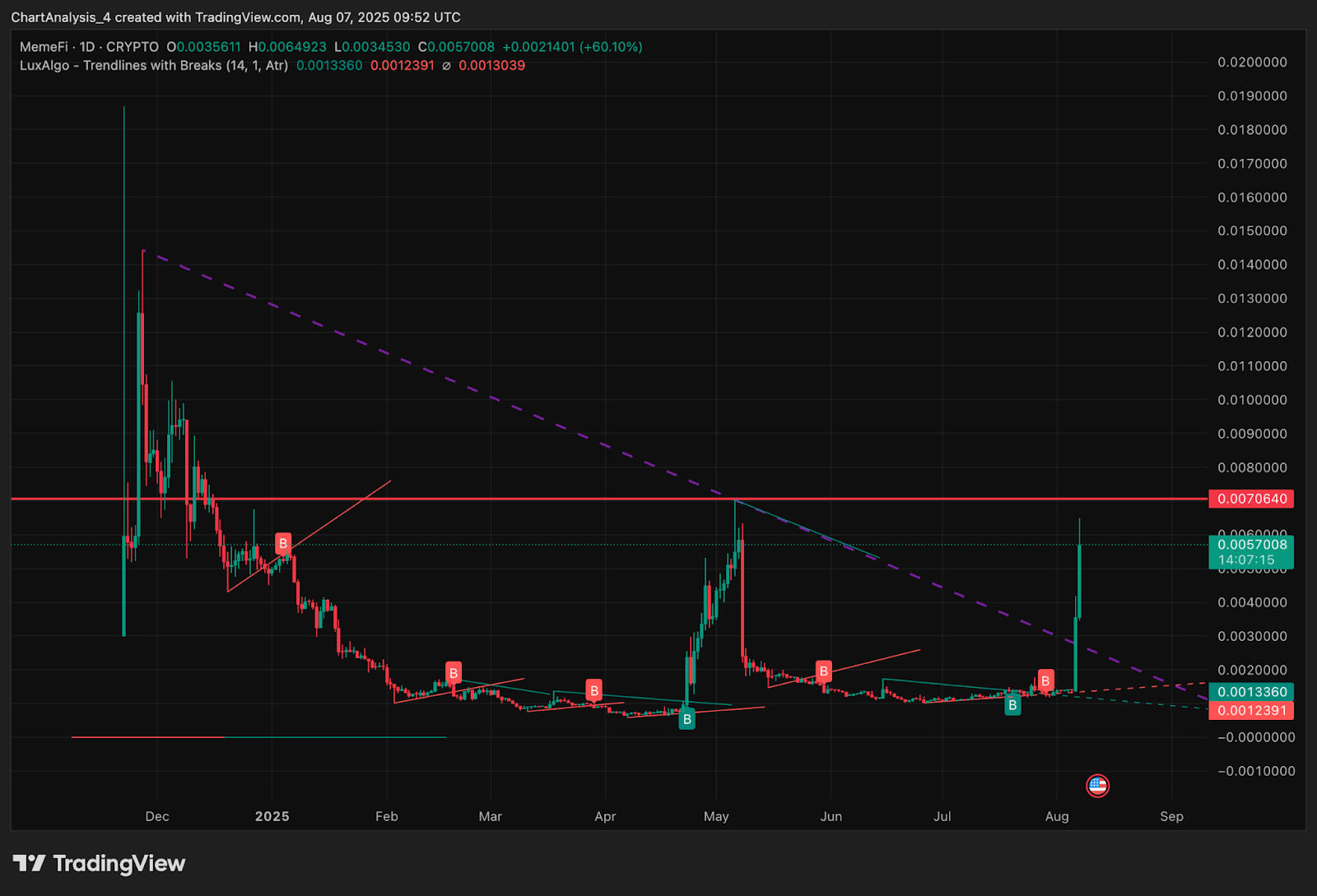1317x896 pixels.
Task: Select the red B marker just before August
Action: (1045, 680)
